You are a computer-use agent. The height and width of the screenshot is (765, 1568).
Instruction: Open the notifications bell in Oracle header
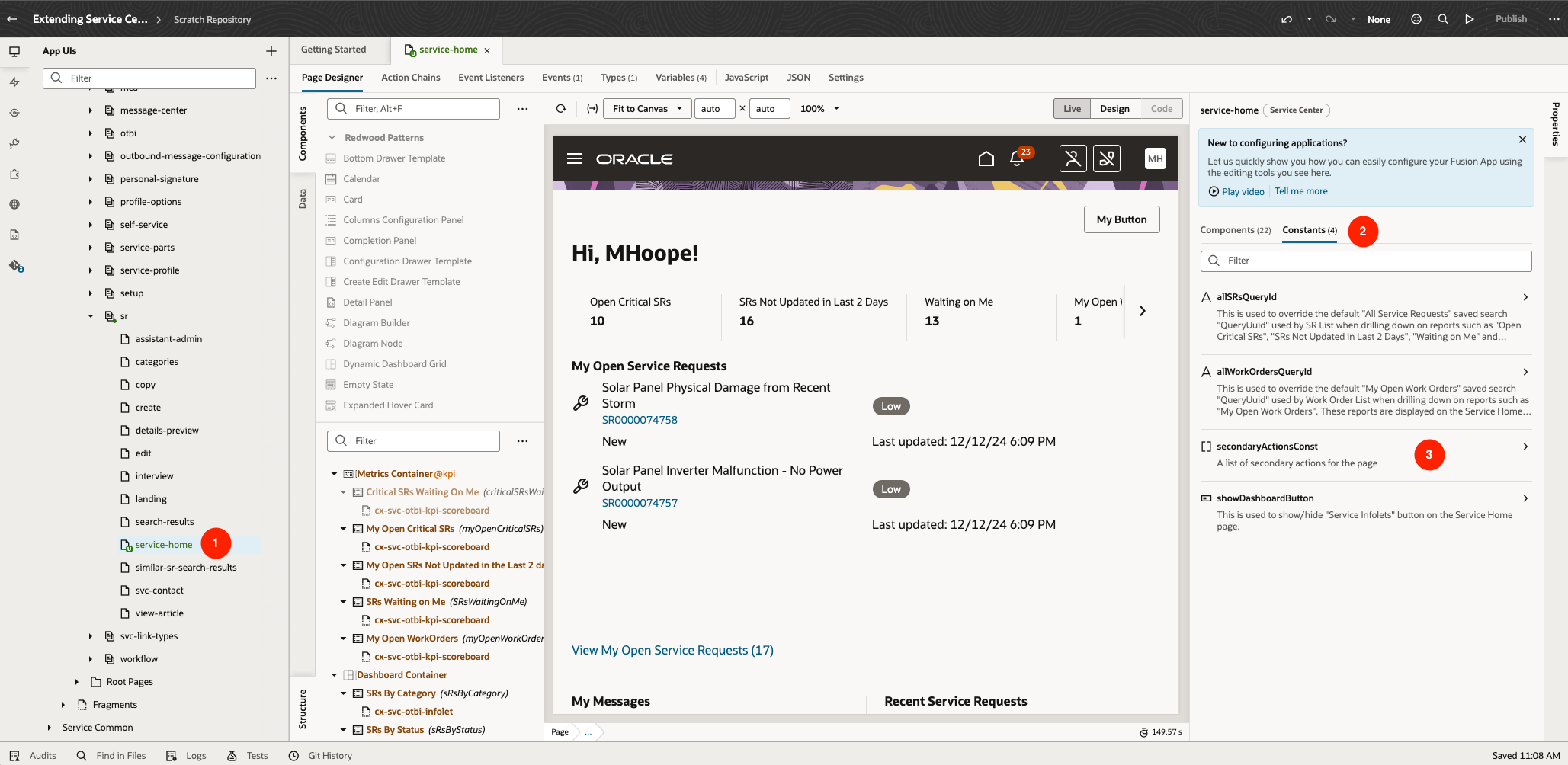pyautogui.click(x=1017, y=158)
